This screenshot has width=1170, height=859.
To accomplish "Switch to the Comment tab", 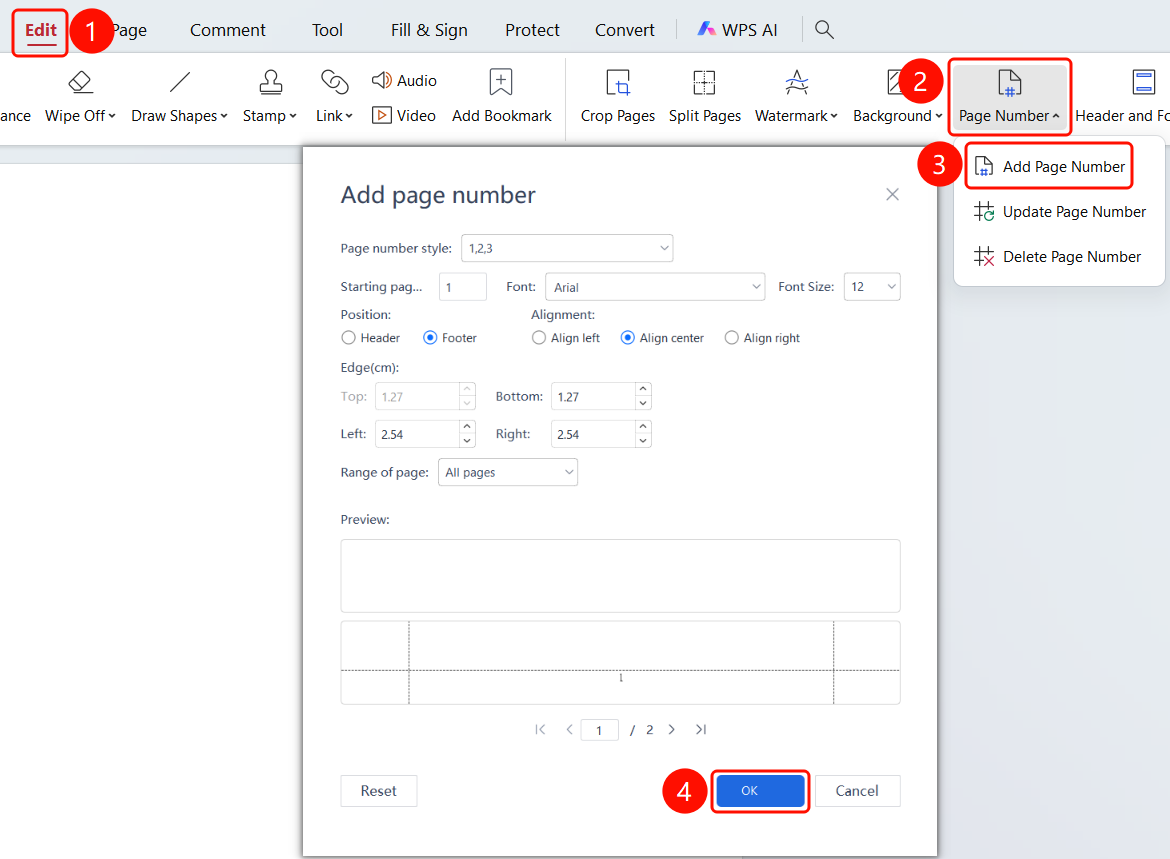I will pos(228,30).
